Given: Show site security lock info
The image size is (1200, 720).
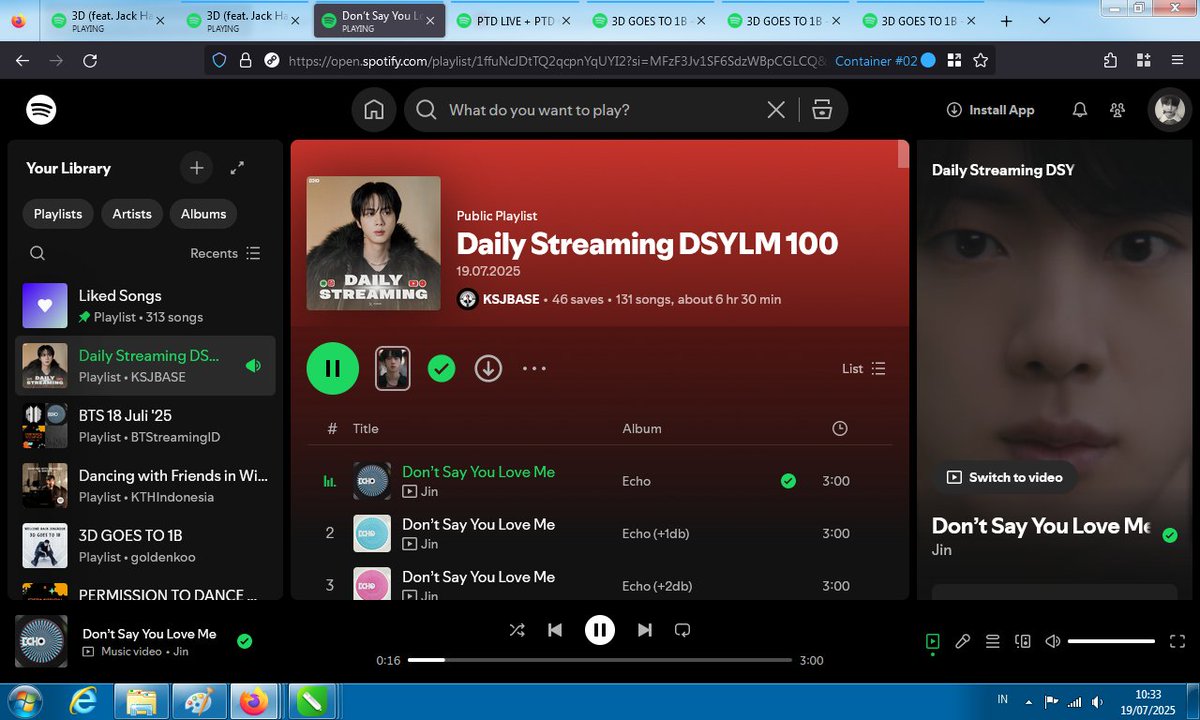Looking at the screenshot, I should 245,61.
